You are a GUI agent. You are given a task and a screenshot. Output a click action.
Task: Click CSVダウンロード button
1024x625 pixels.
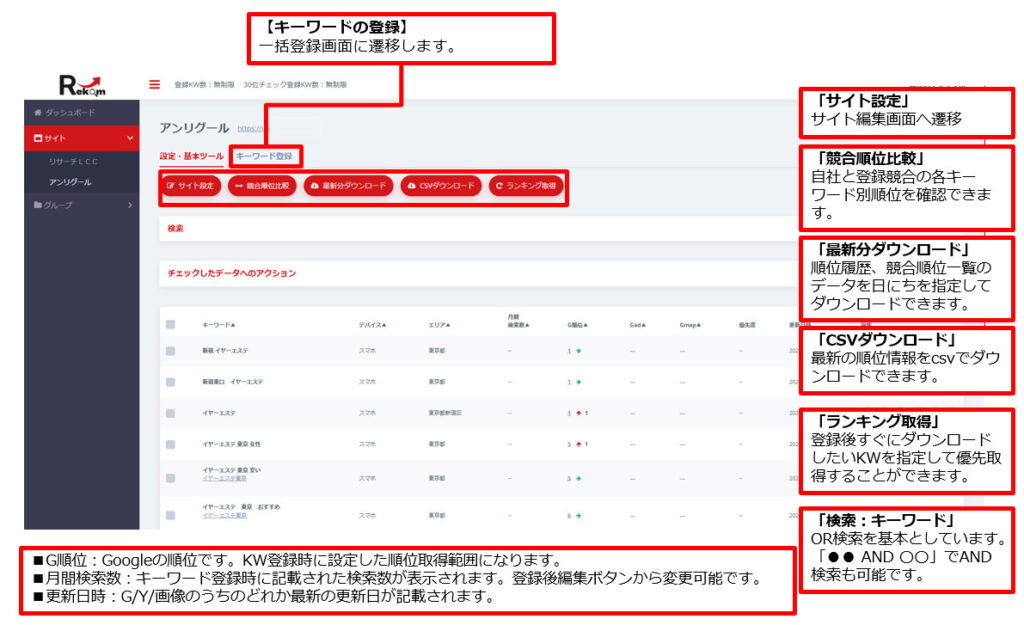tap(441, 186)
